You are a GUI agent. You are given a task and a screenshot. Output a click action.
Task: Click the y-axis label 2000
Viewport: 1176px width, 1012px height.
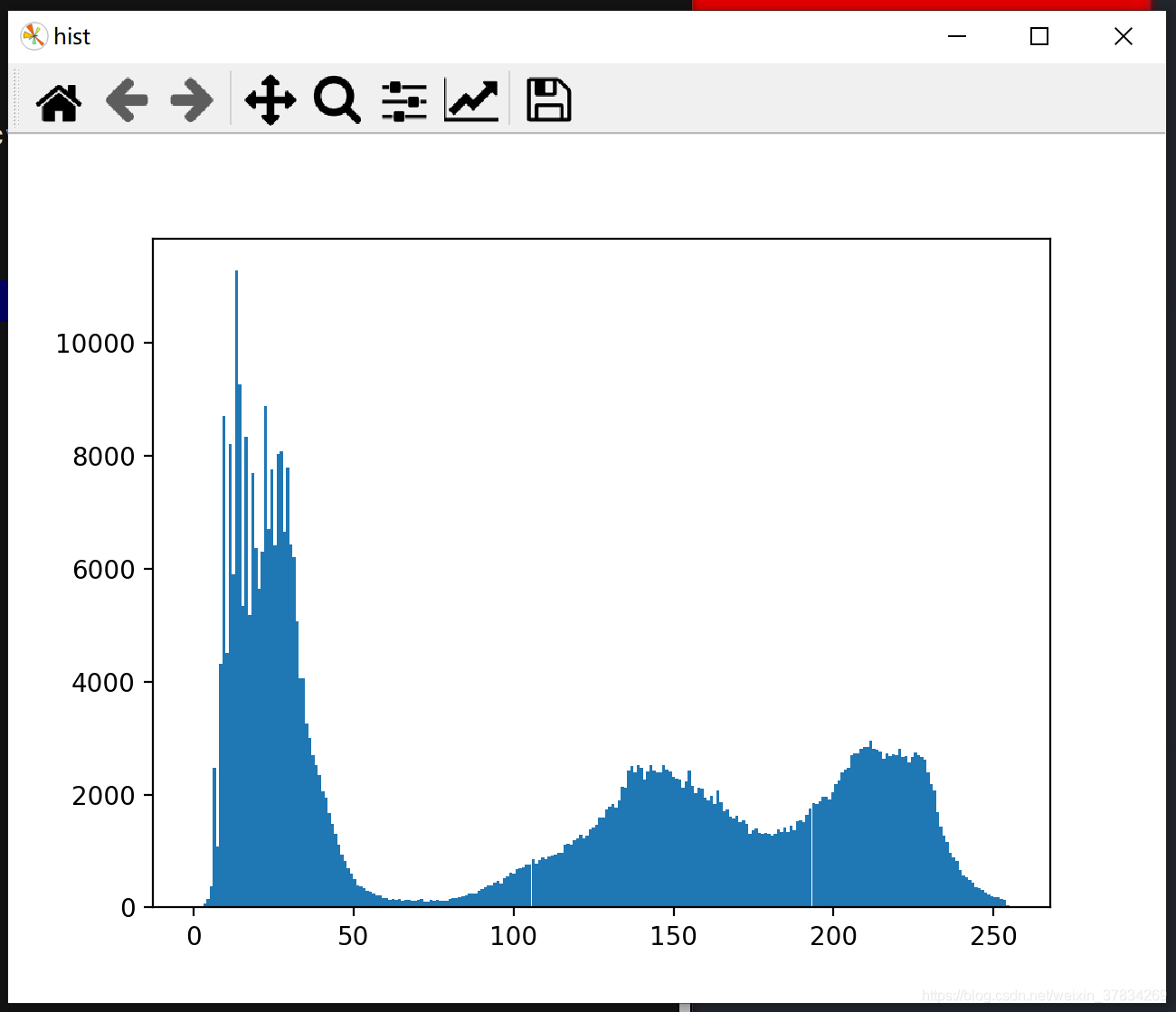(x=103, y=796)
